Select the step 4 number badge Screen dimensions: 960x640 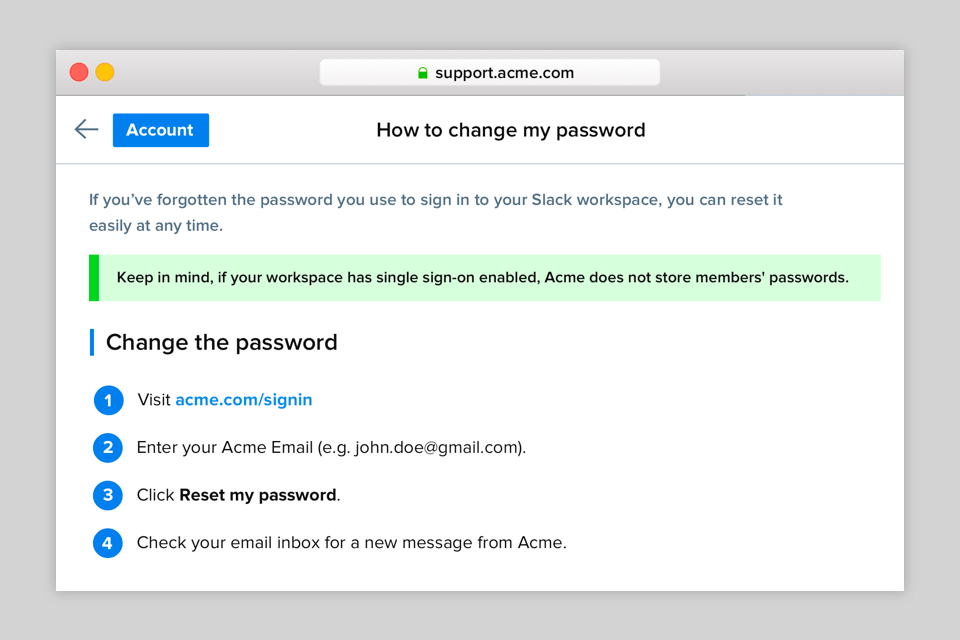(108, 543)
